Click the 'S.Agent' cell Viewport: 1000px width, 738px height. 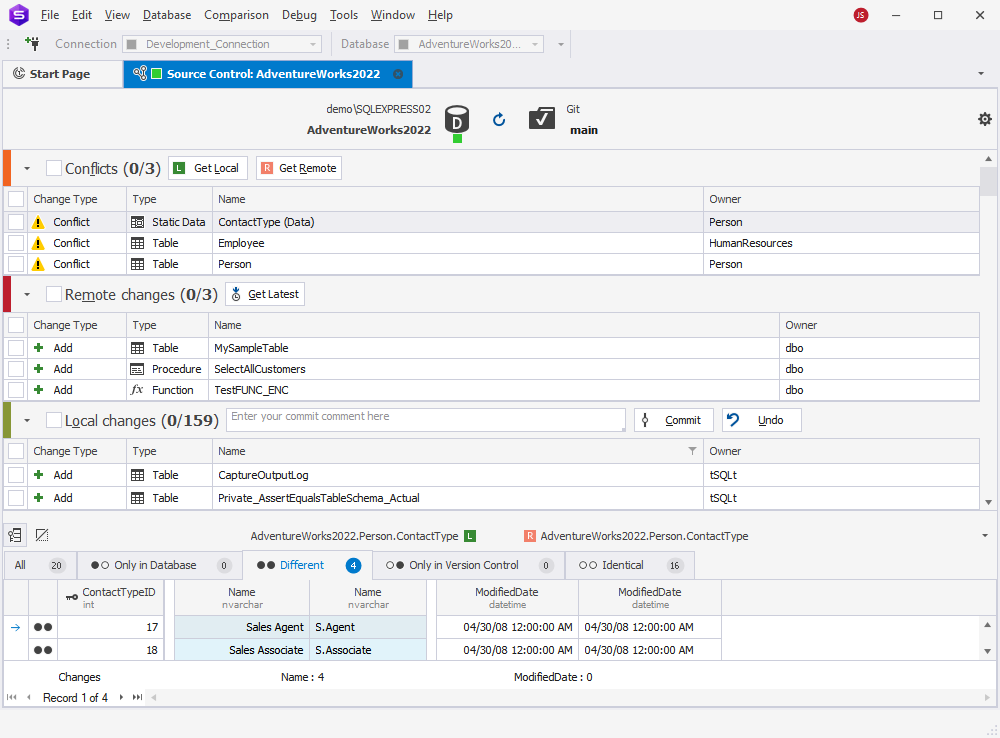[x=367, y=627]
